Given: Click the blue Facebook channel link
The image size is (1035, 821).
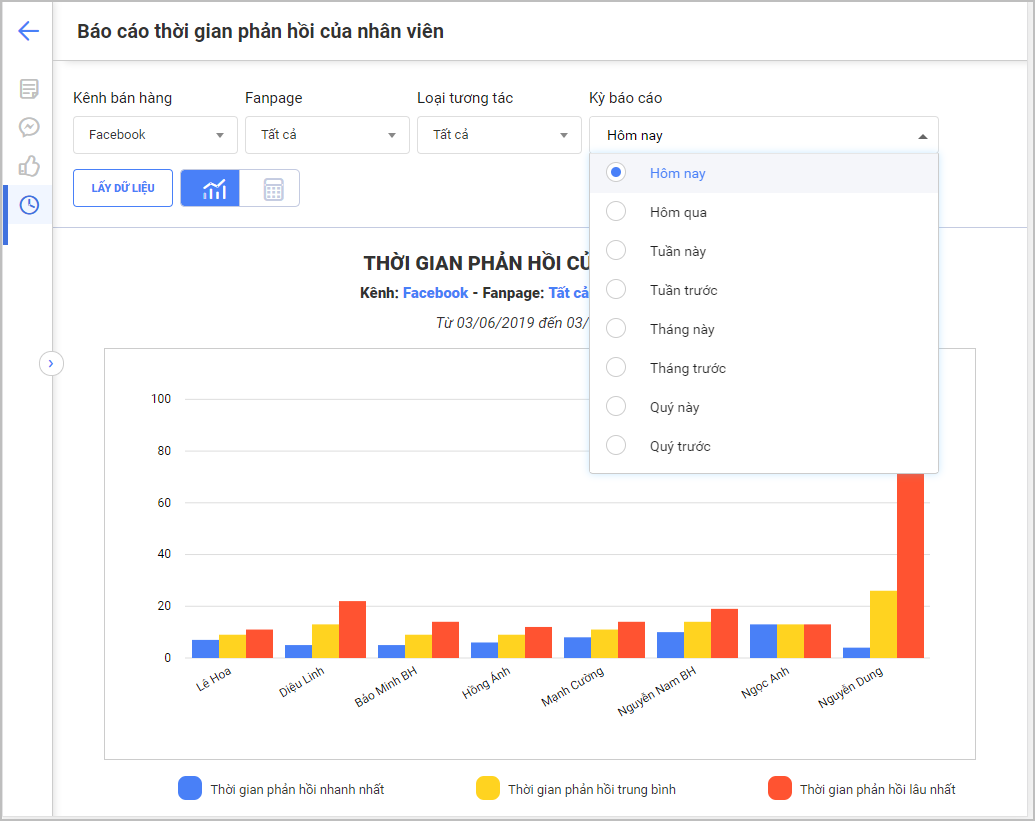Looking at the screenshot, I should [435, 293].
